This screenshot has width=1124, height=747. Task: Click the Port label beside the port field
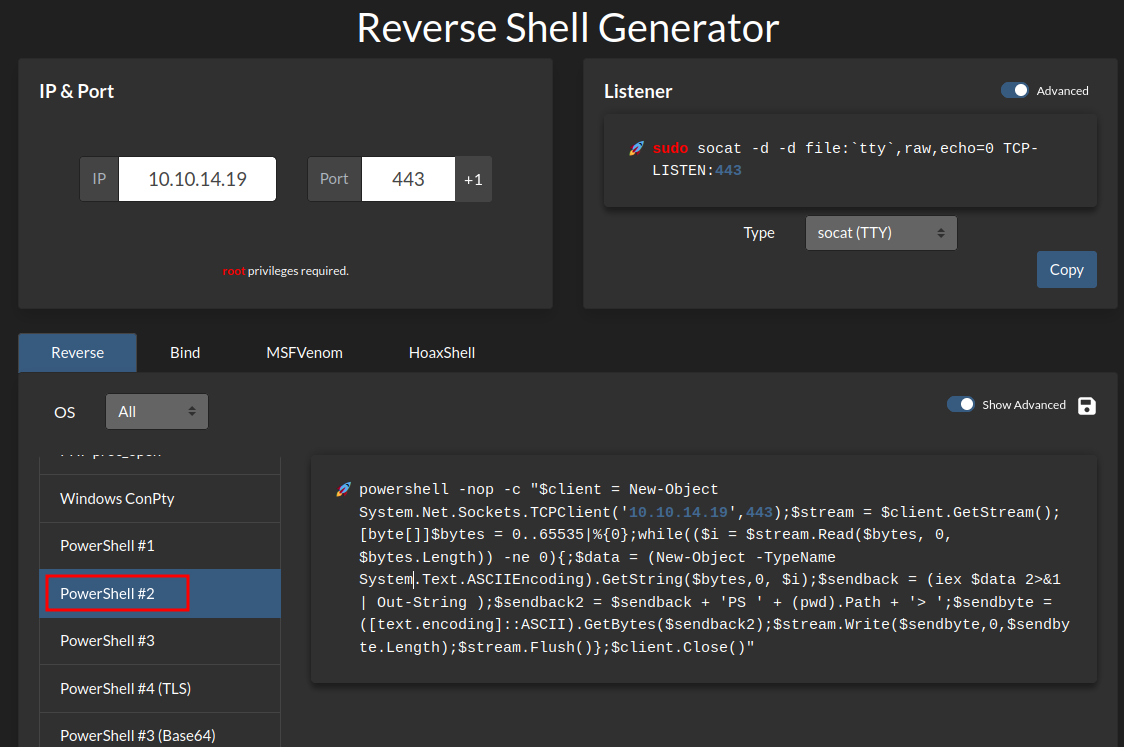tap(334, 179)
